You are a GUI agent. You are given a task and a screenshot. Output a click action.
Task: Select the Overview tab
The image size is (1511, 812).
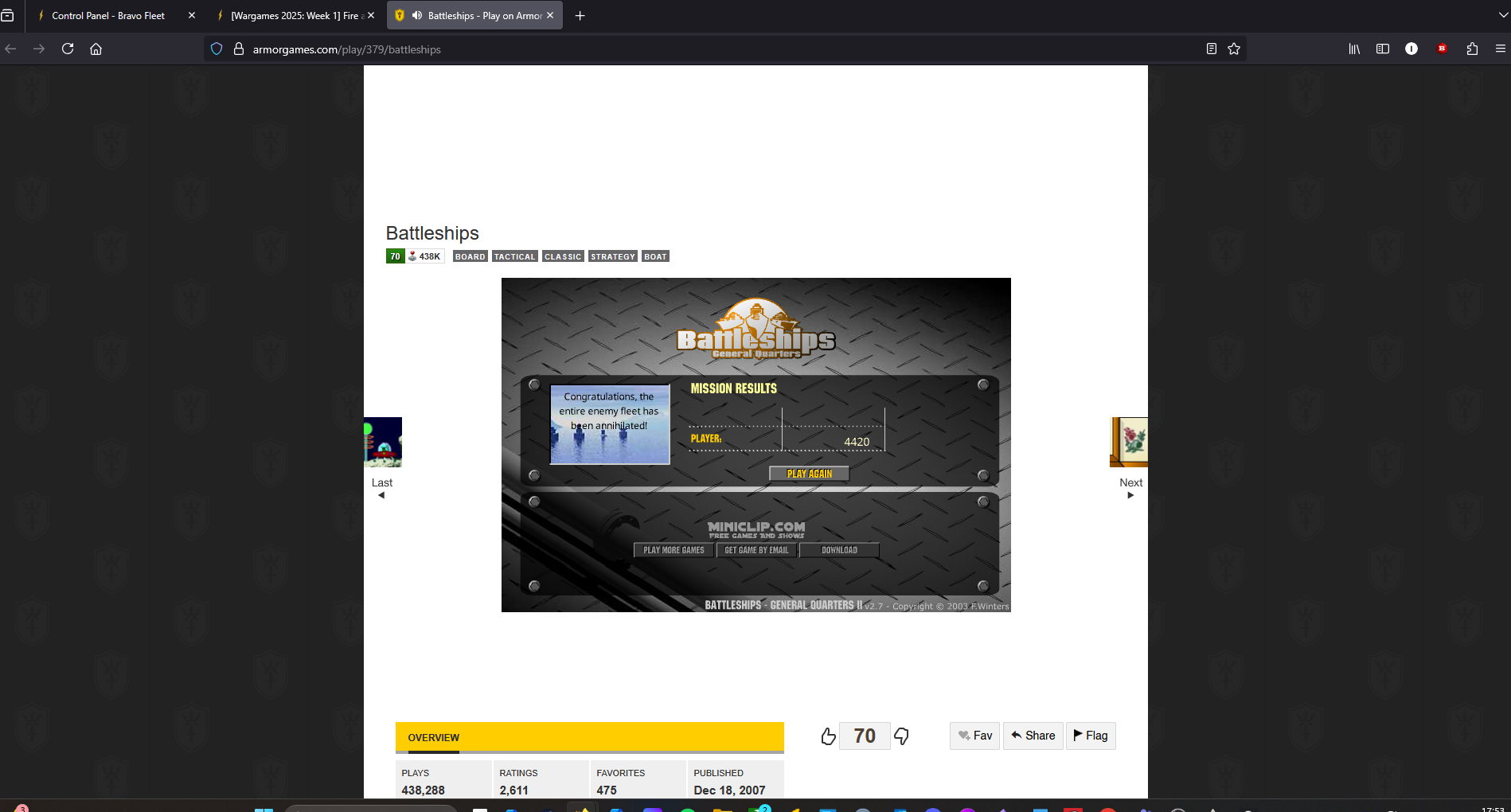pyautogui.click(x=433, y=738)
